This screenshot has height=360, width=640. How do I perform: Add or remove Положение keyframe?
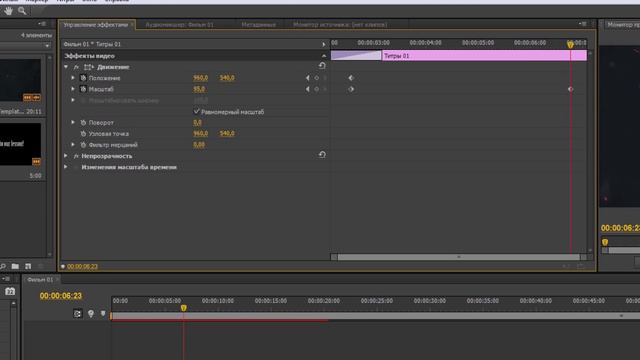(316, 78)
